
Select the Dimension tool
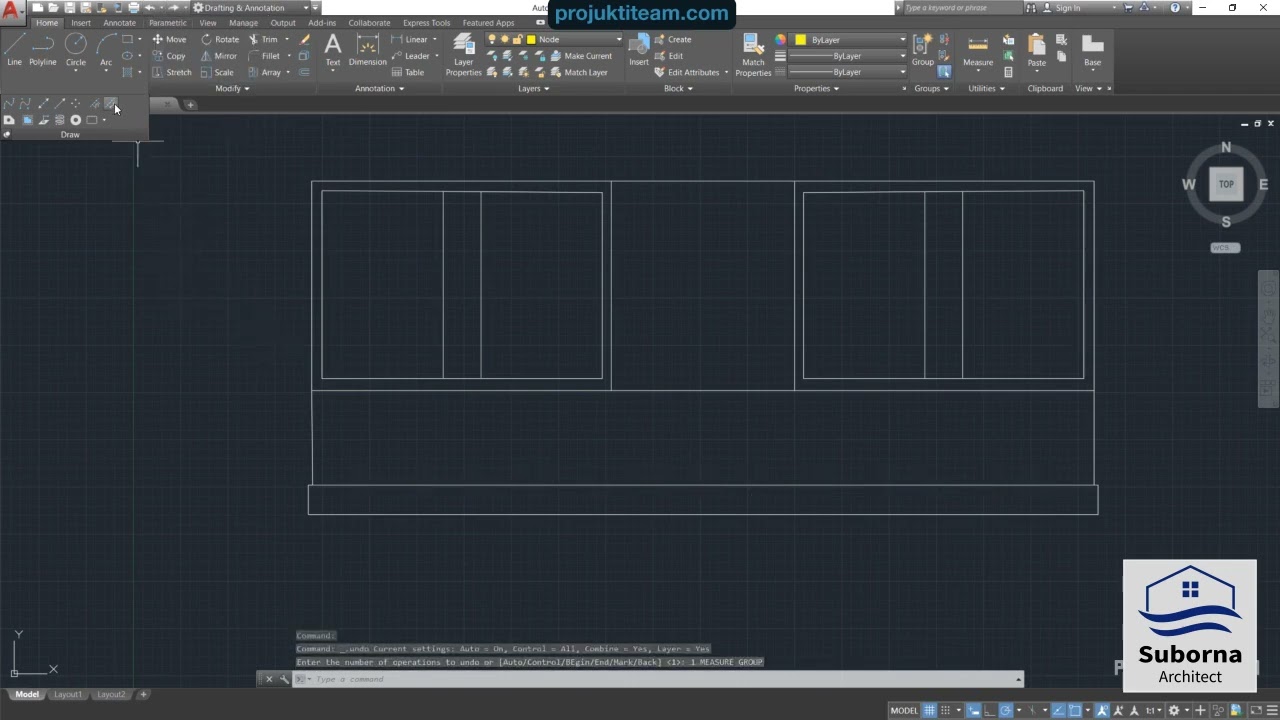(x=368, y=50)
